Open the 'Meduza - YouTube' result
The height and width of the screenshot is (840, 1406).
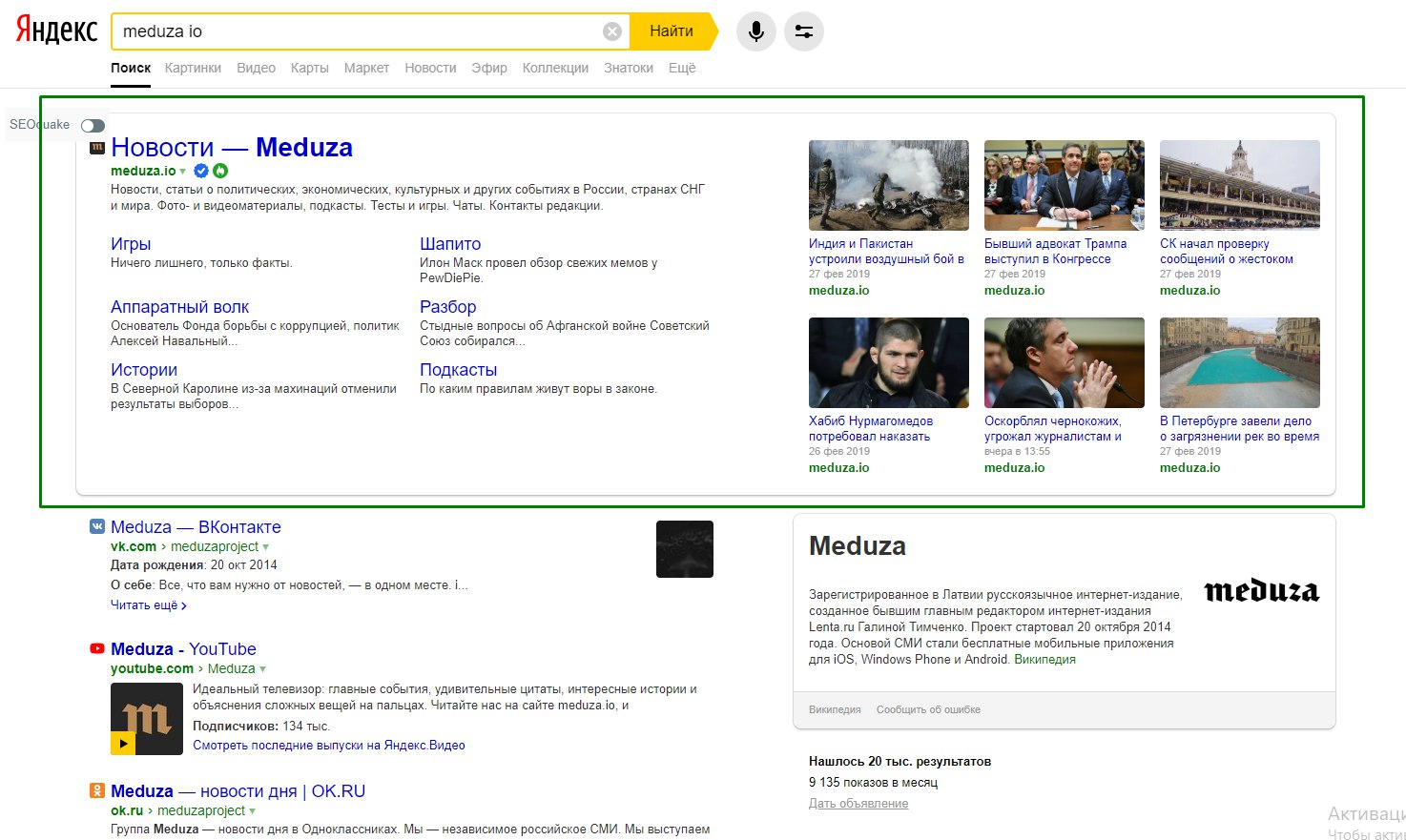[x=183, y=649]
